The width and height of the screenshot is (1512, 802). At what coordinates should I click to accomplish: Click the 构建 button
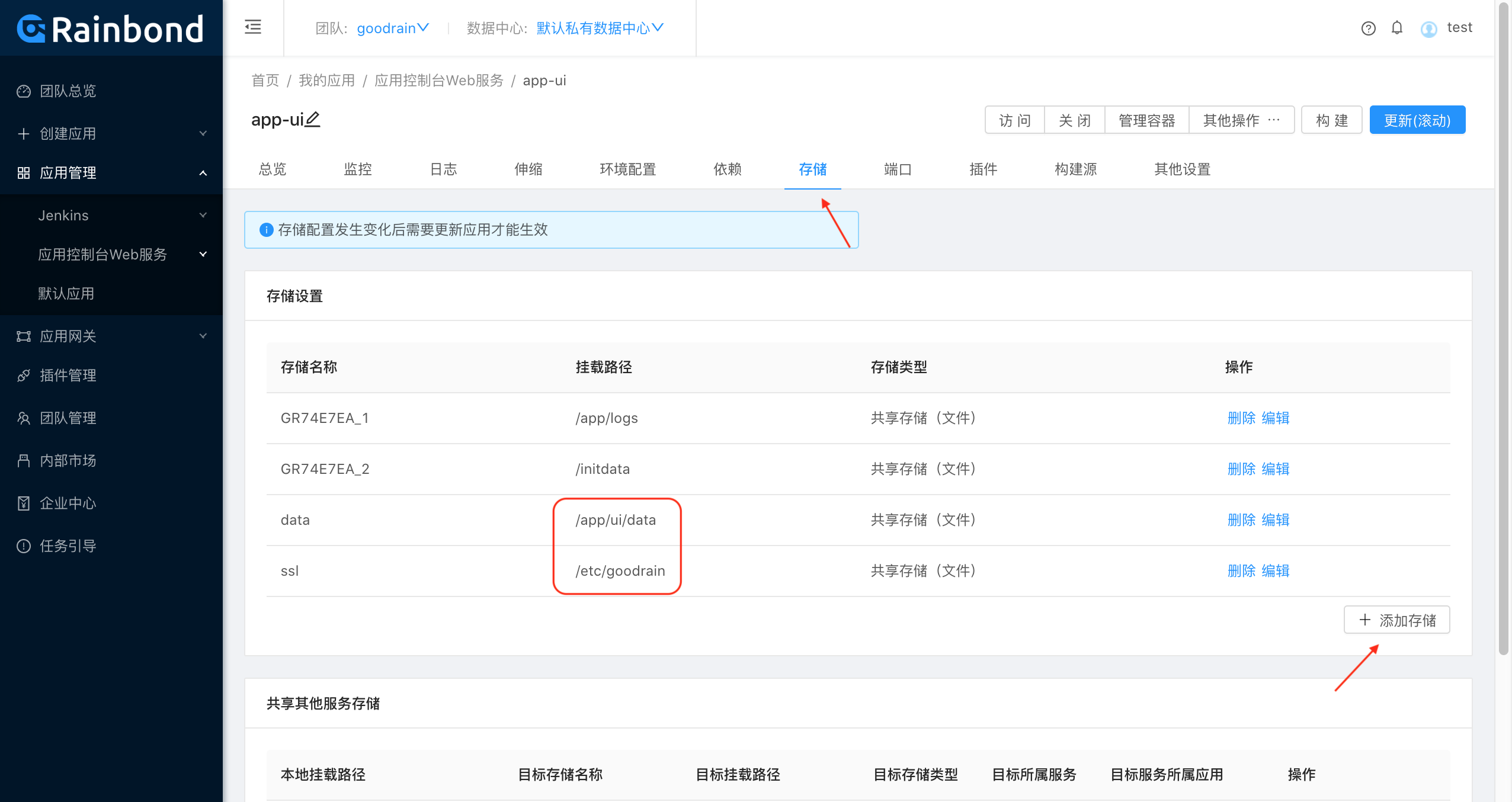(1332, 120)
